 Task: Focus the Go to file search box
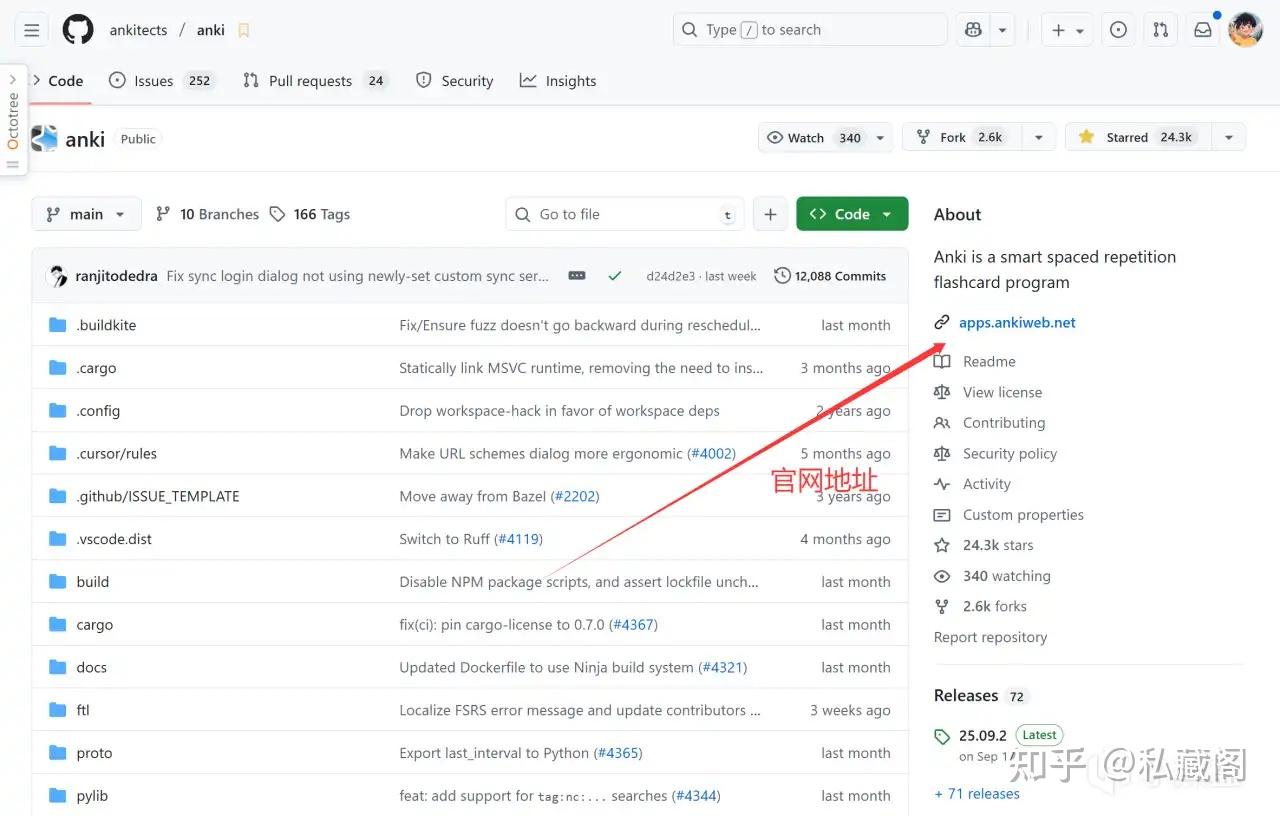tap(625, 214)
